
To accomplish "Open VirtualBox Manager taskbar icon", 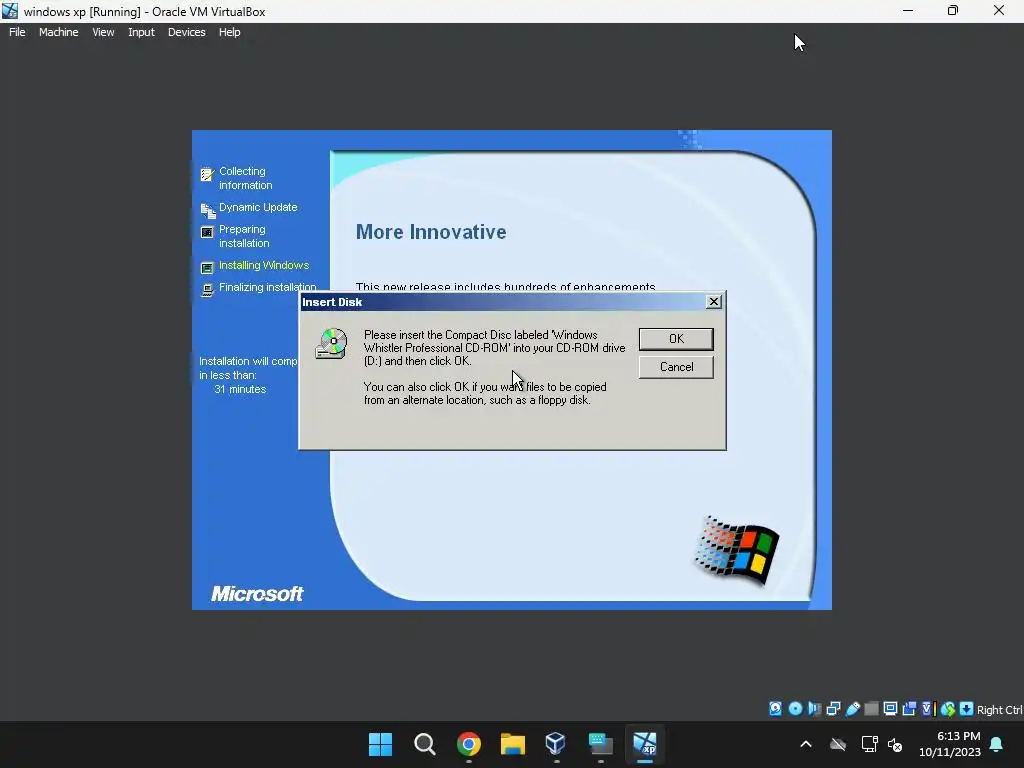I will (x=556, y=743).
